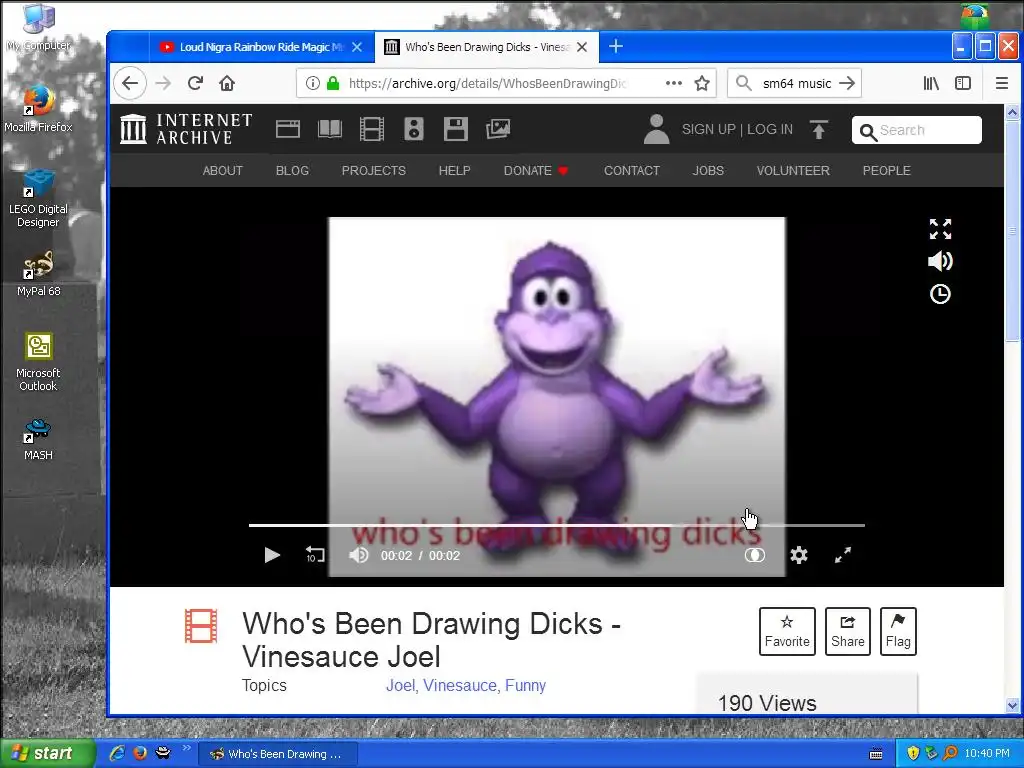Rewind video ten seconds
Viewport: 1024px width, 768px height.
tap(315, 555)
